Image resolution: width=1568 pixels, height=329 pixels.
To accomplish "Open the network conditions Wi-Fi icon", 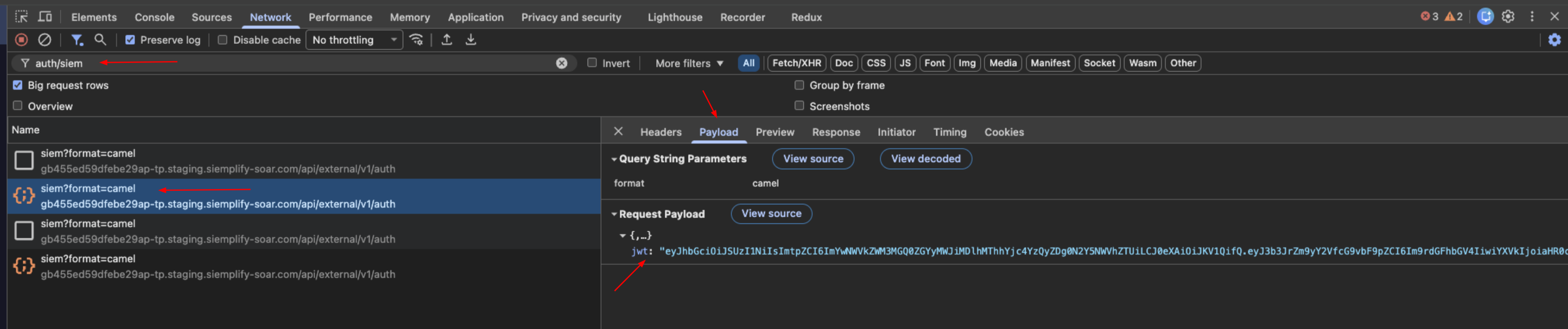I will pyautogui.click(x=416, y=40).
